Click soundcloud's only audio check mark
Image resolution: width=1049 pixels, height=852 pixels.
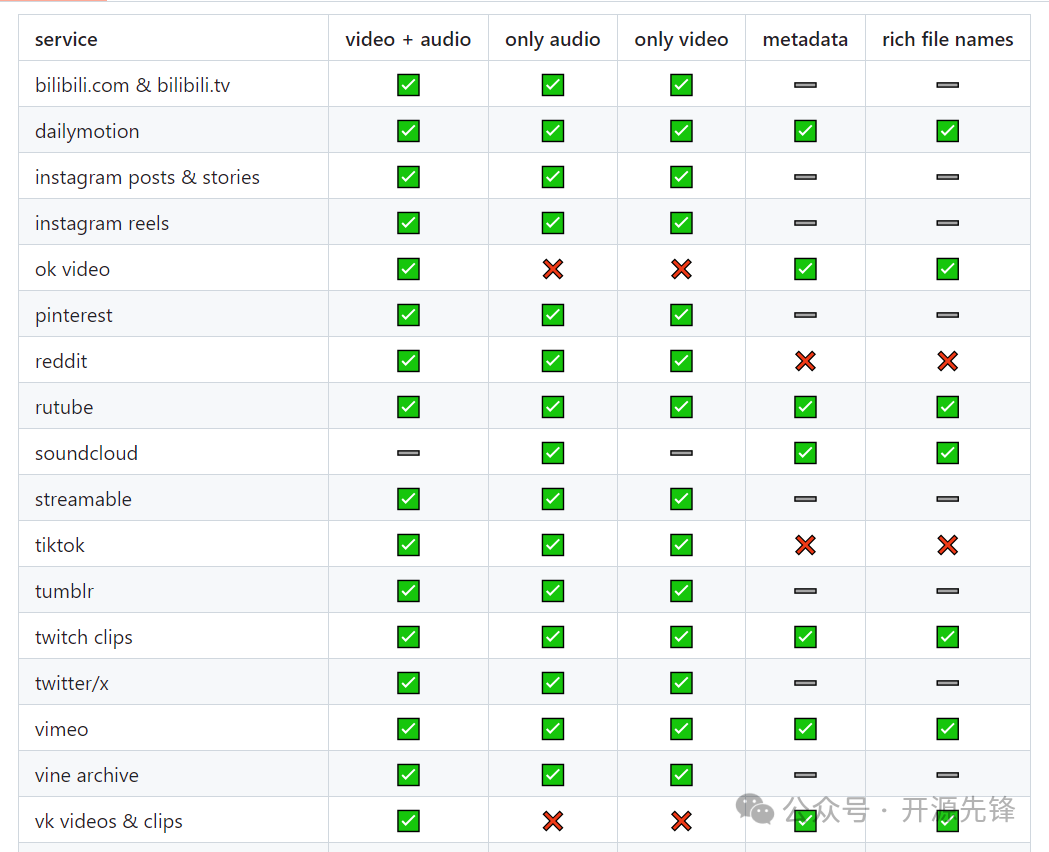(x=553, y=453)
